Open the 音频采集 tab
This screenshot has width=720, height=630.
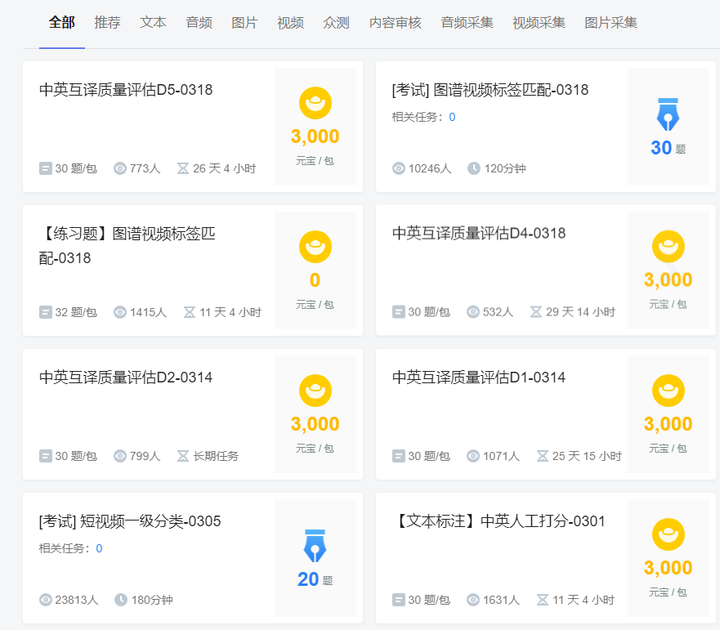point(467,22)
